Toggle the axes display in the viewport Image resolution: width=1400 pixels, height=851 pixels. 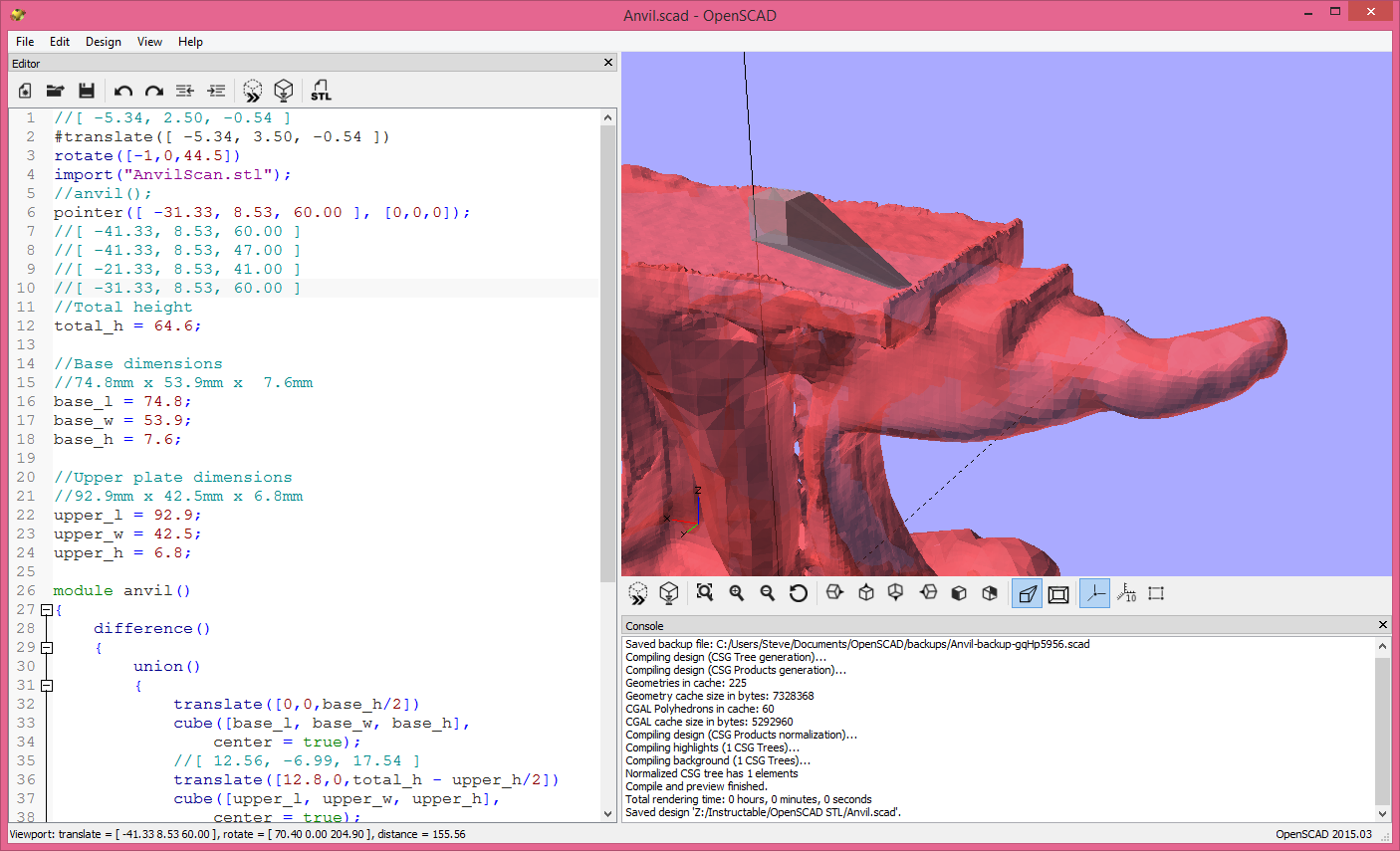tap(1094, 592)
